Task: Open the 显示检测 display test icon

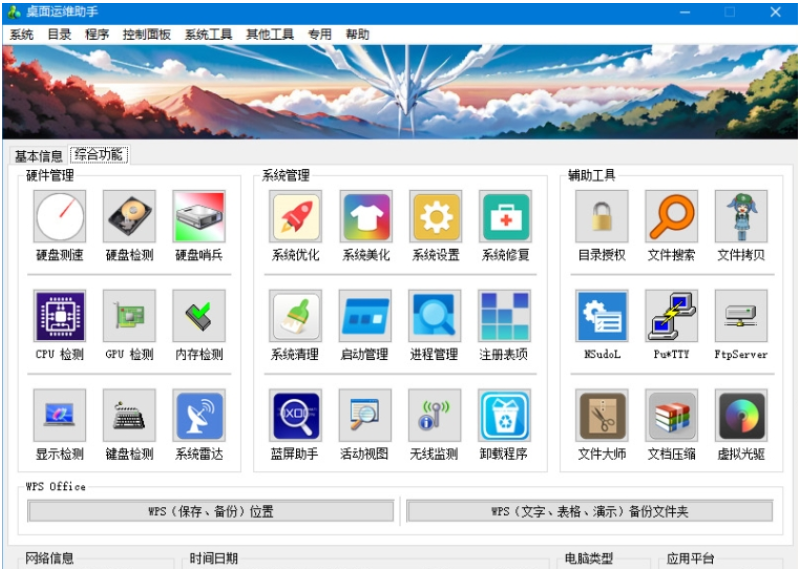Action: pyautogui.click(x=60, y=415)
